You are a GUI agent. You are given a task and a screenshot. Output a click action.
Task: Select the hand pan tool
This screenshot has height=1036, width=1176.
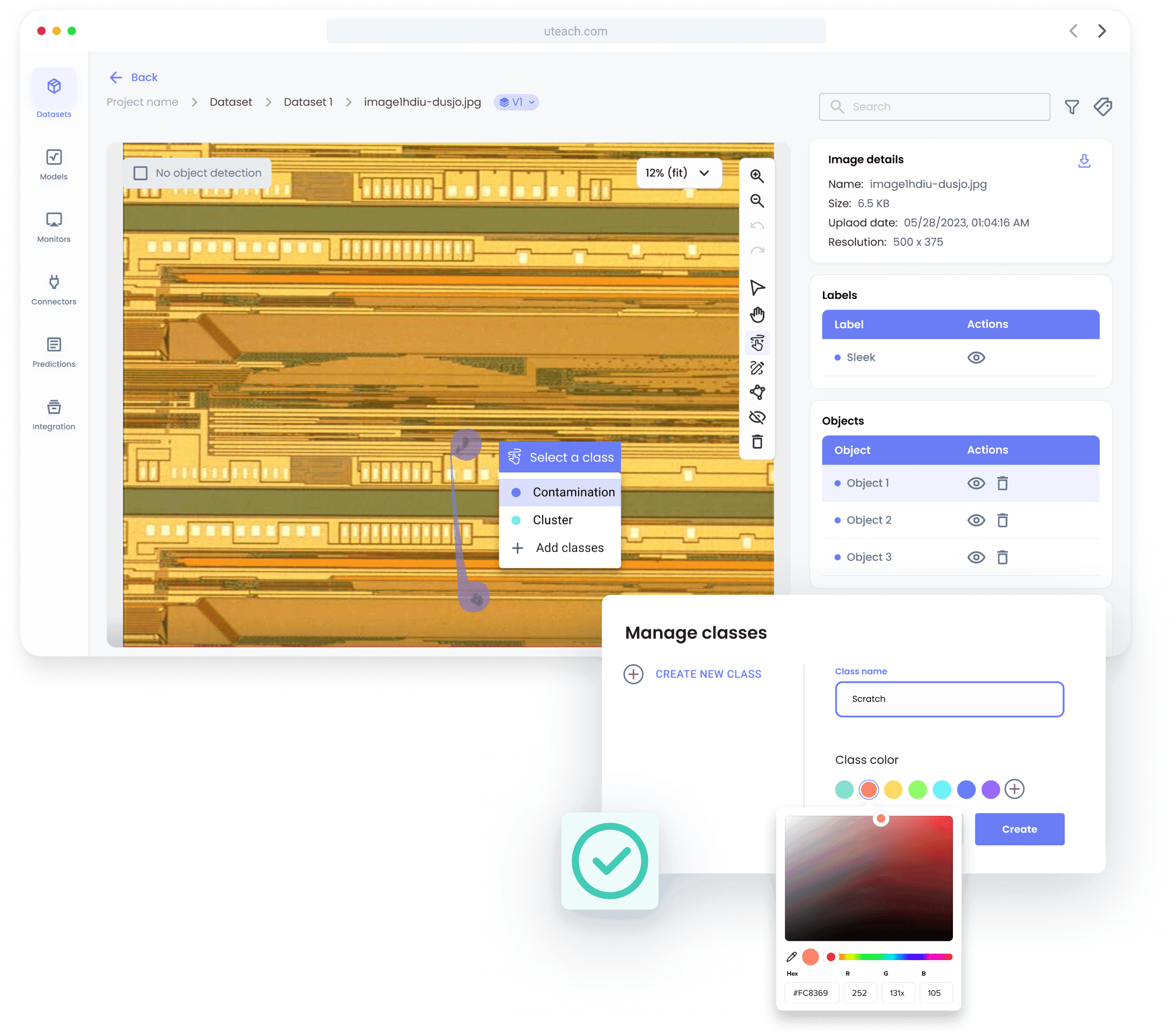(x=757, y=315)
